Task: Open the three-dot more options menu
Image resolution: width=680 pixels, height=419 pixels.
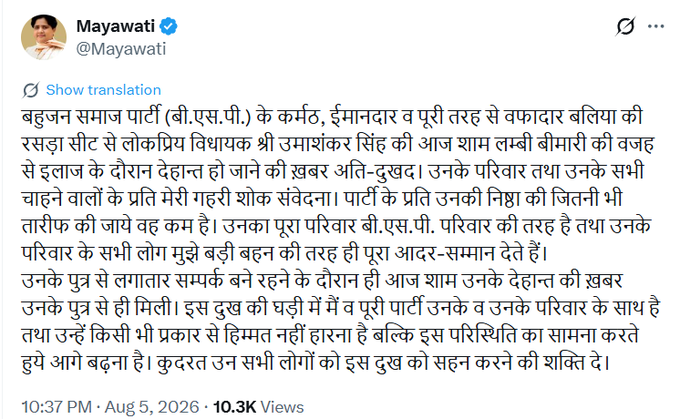Action: (x=656, y=26)
